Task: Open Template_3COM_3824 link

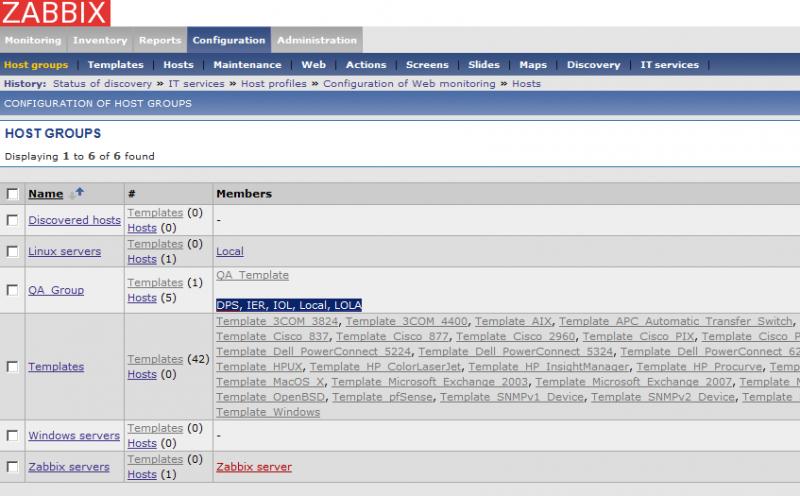Action: [277, 321]
